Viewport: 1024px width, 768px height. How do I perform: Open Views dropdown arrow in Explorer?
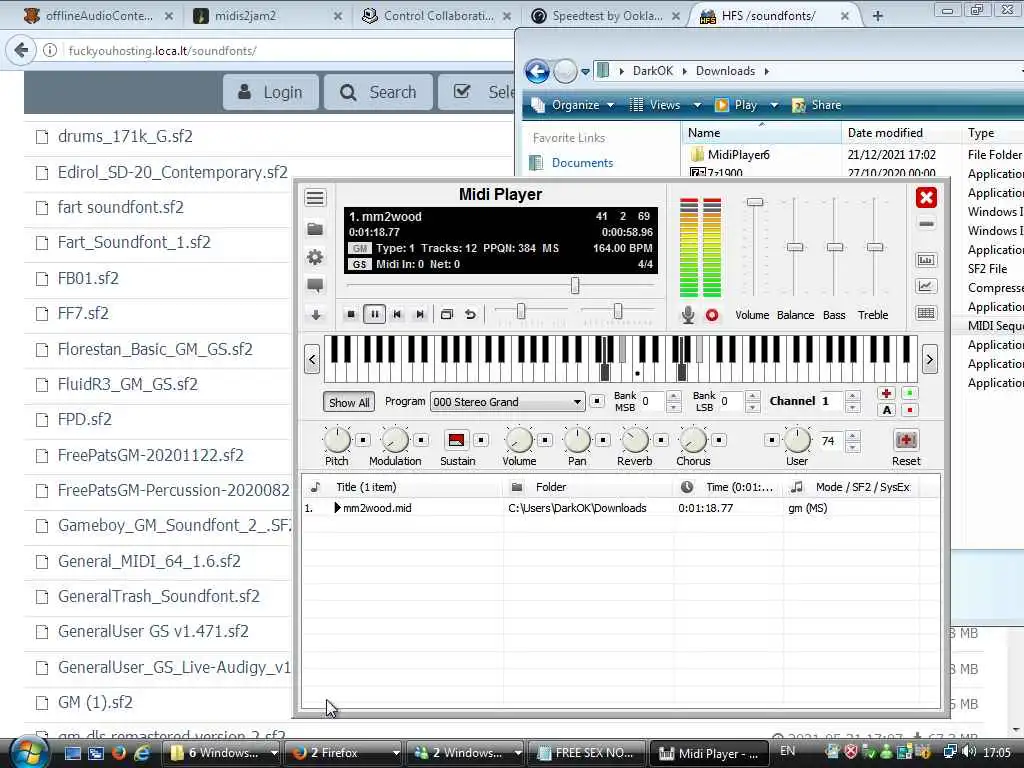point(697,105)
